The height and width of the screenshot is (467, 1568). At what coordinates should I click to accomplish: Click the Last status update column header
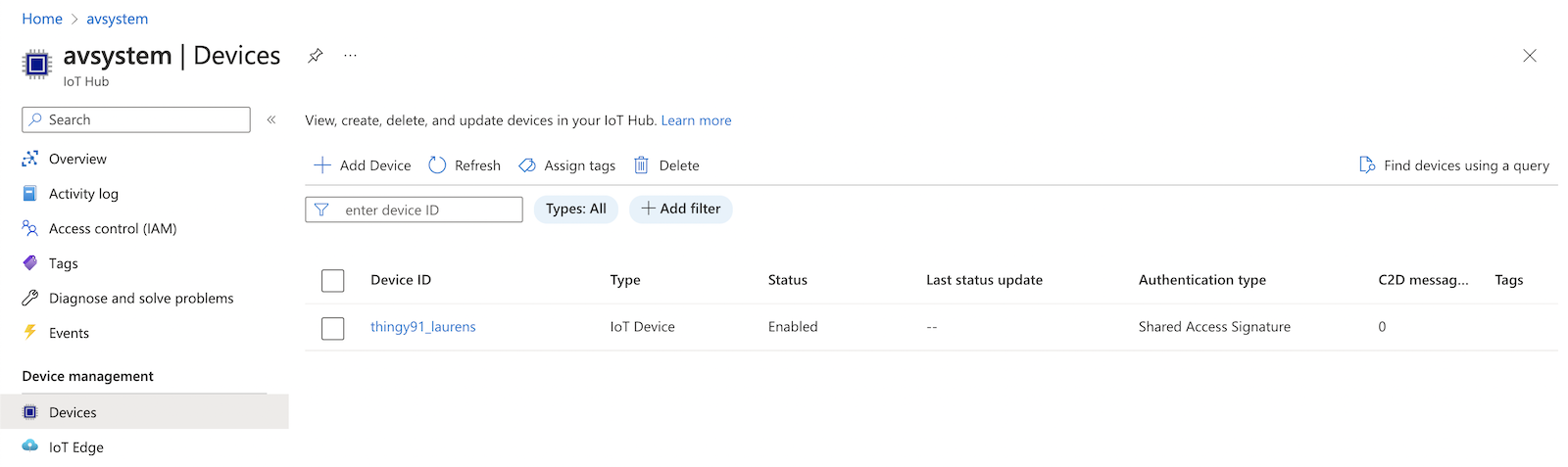point(984,280)
